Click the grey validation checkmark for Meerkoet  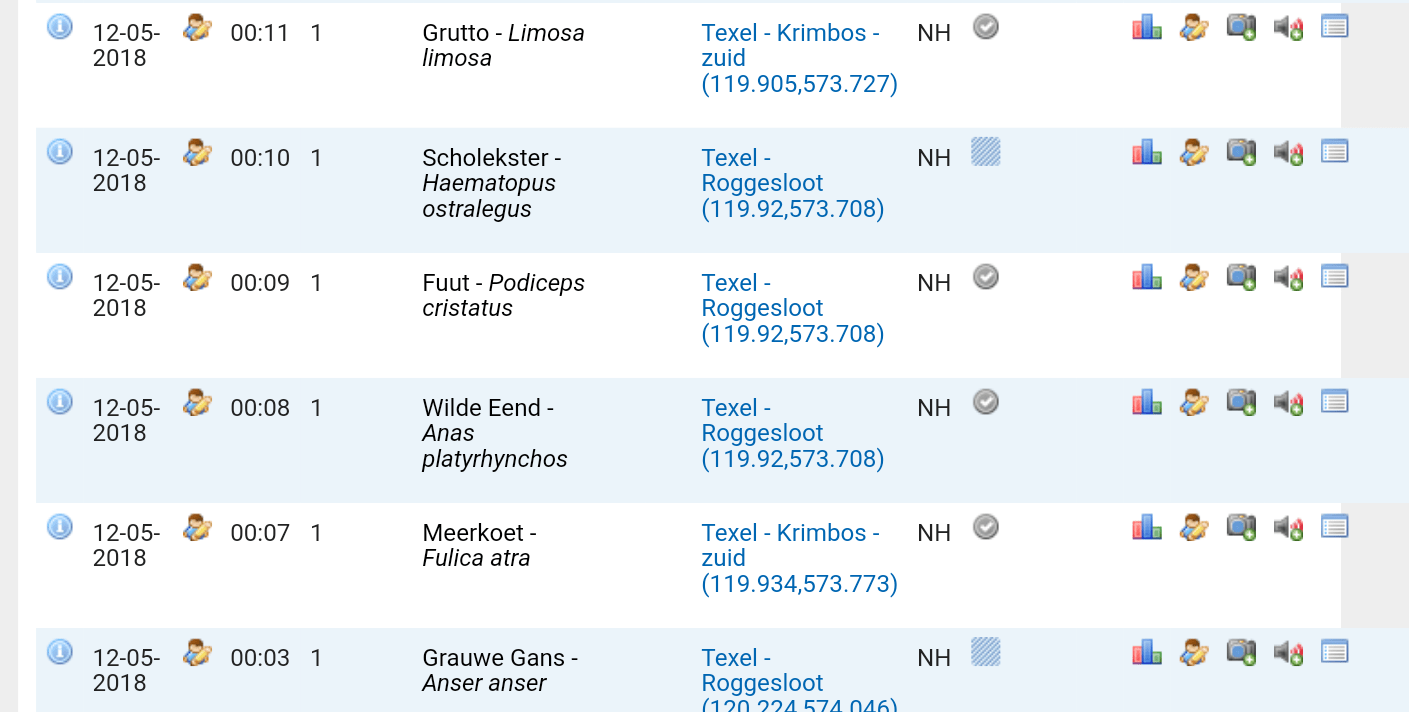coord(986,527)
